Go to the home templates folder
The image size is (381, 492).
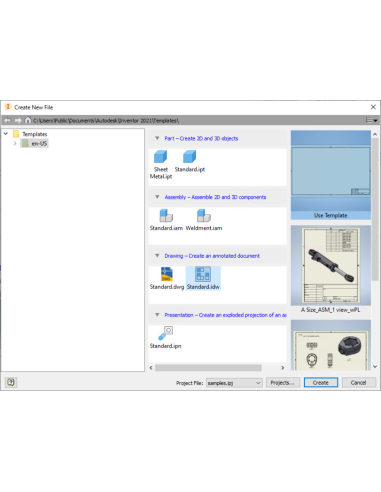[28, 120]
